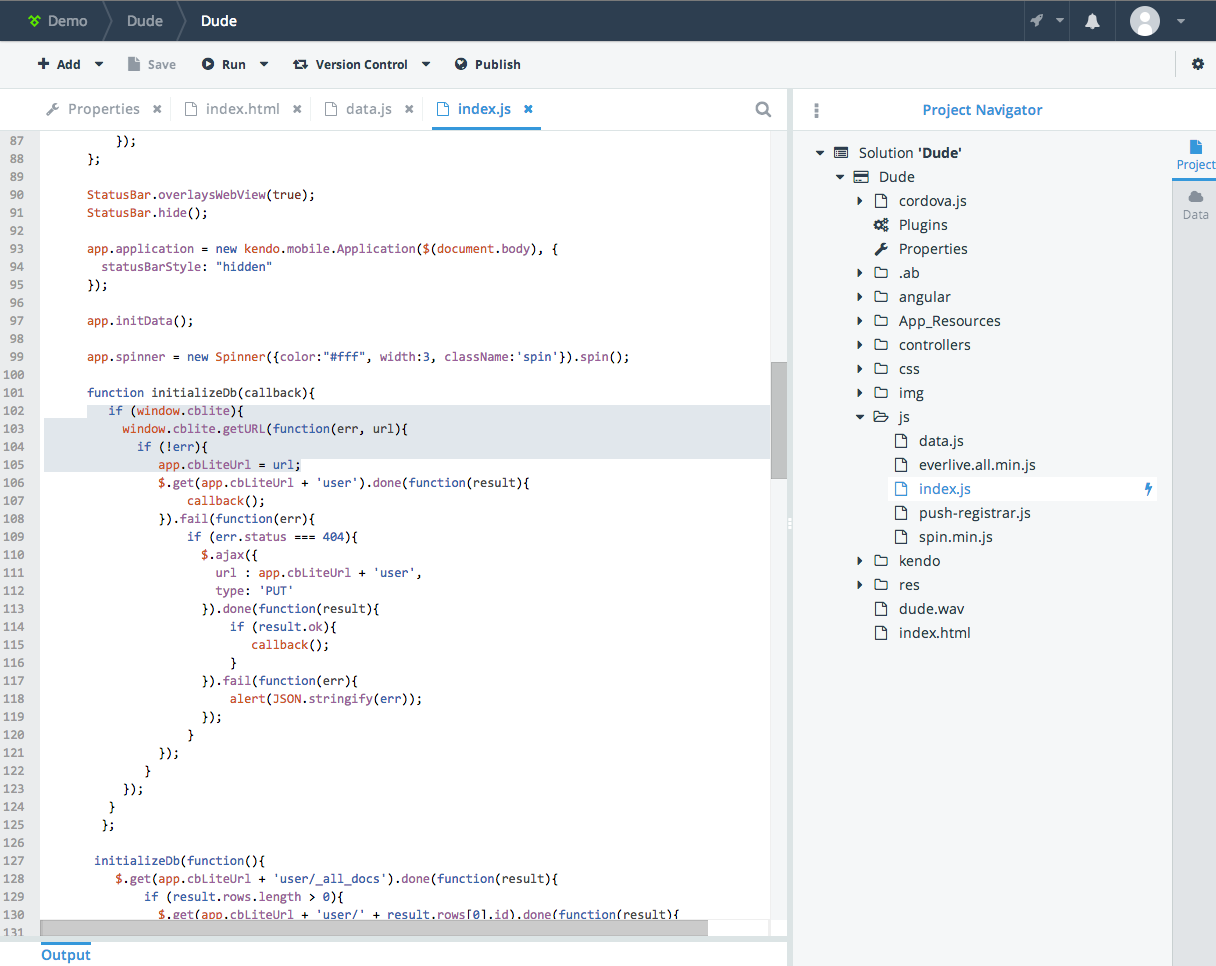Image resolution: width=1216 pixels, height=966 pixels.
Task: Go to Demo breadcrumb
Action: pyautogui.click(x=67, y=21)
